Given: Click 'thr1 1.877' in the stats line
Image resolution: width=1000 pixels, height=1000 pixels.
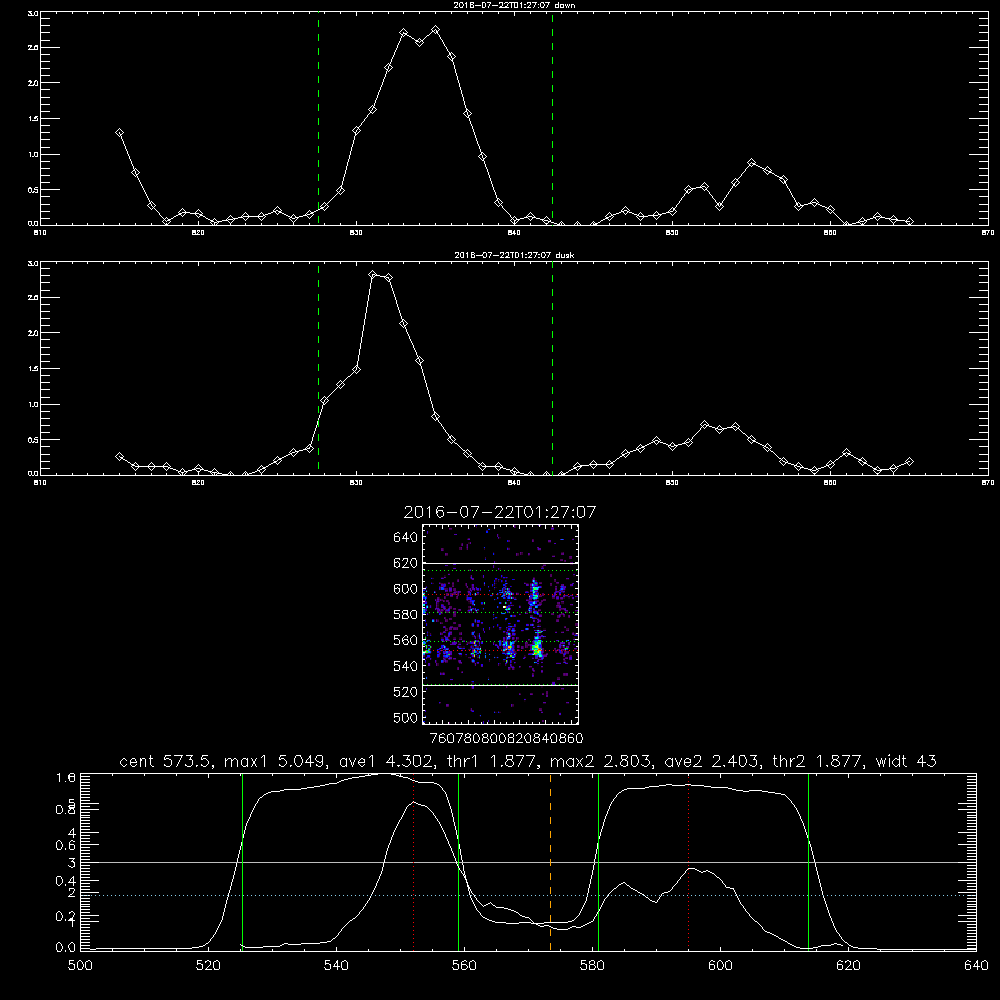Looking at the screenshot, I should point(492,761).
